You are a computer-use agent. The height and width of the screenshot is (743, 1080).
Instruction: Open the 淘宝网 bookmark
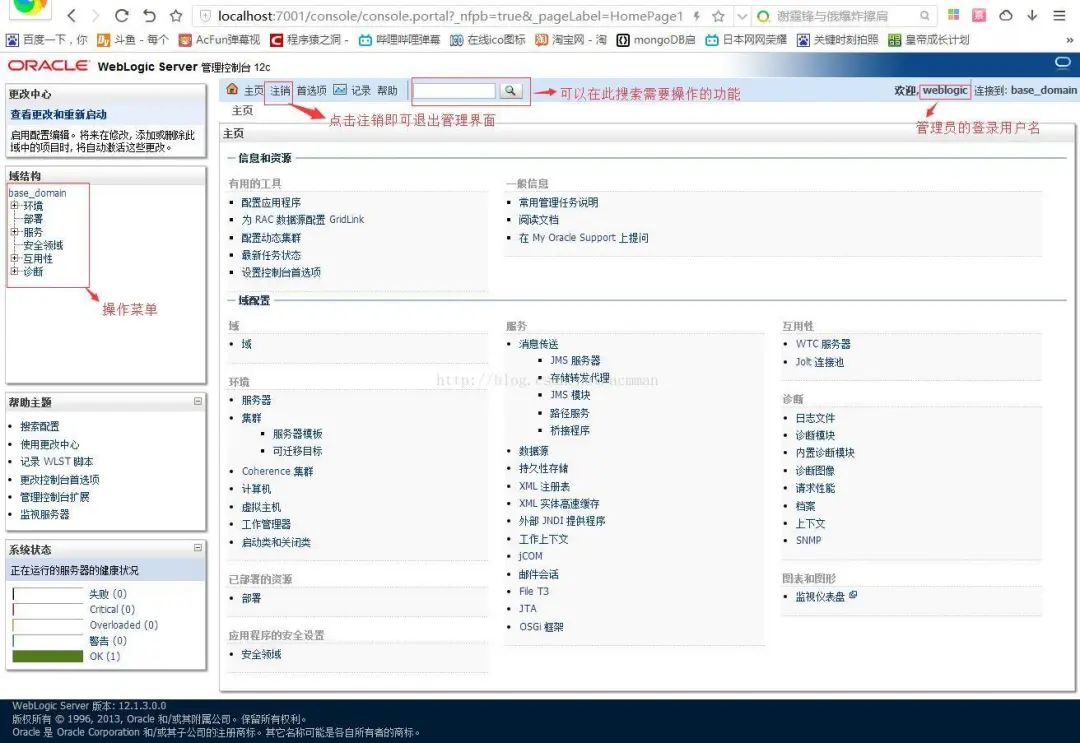coord(571,40)
